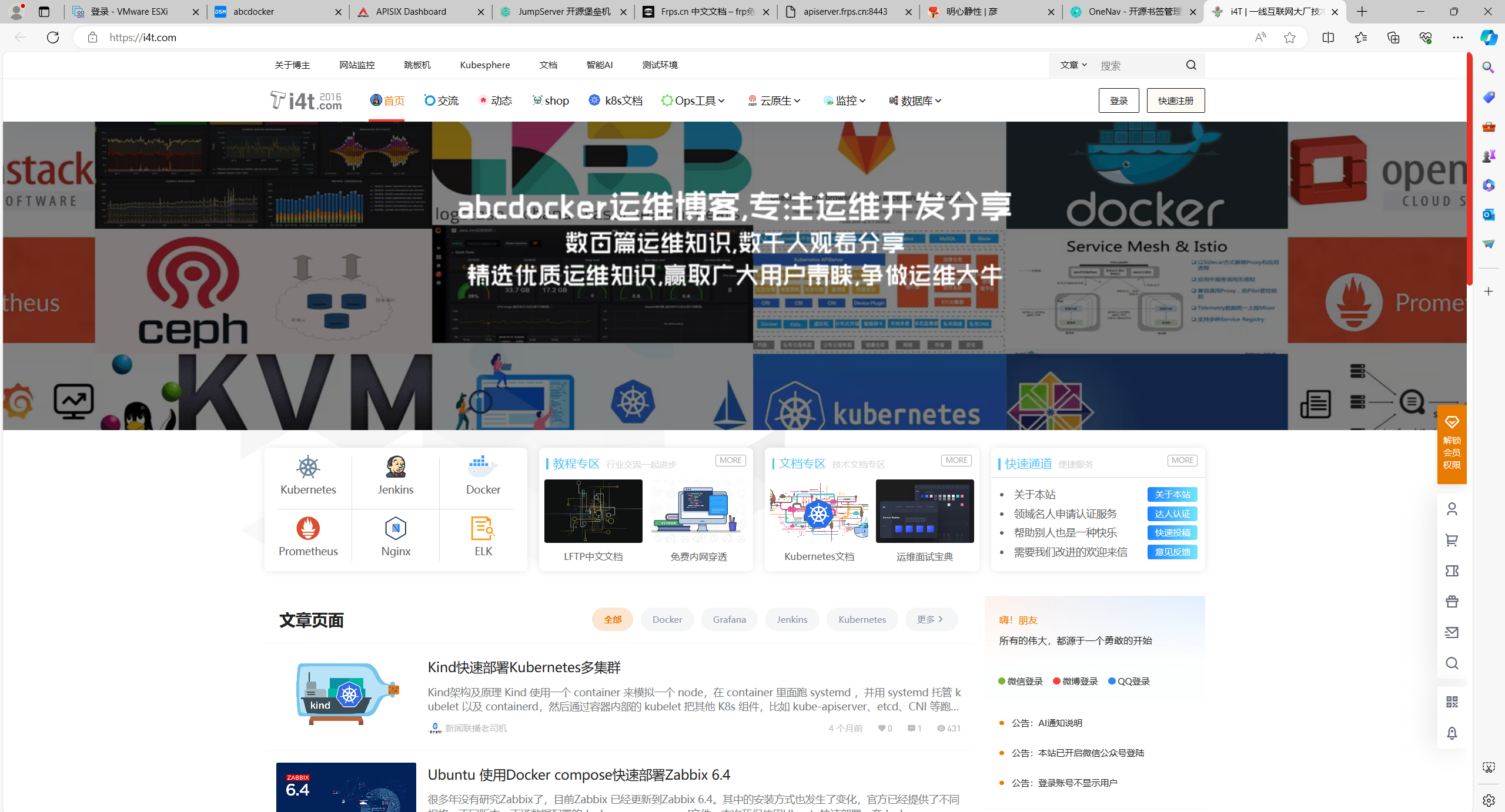This screenshot has width=1505, height=812.
Task: Click the user profile icon in the floating sidebar
Action: tap(1452, 509)
